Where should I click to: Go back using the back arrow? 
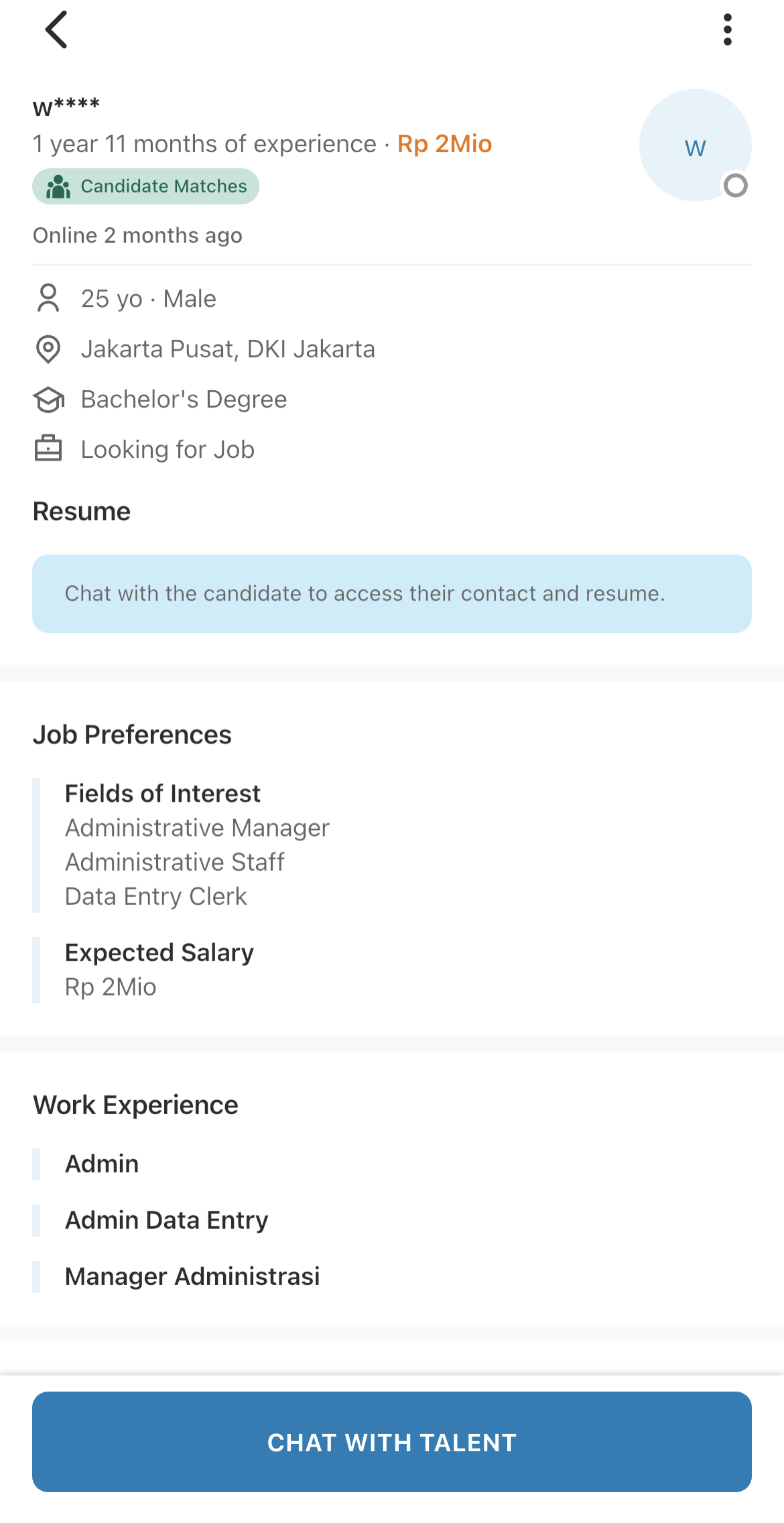57,29
